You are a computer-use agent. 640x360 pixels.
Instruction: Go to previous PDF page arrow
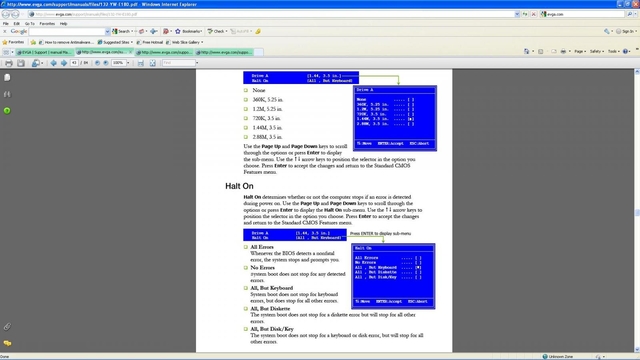coord(53,63)
